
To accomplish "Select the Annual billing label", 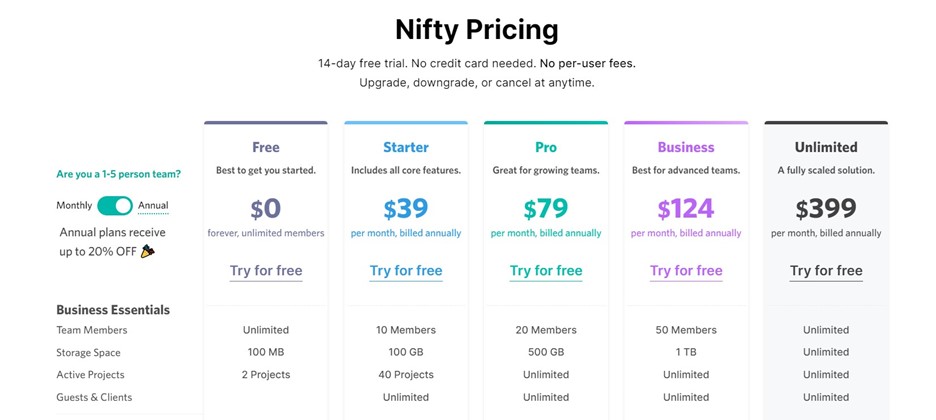I will click(x=153, y=206).
